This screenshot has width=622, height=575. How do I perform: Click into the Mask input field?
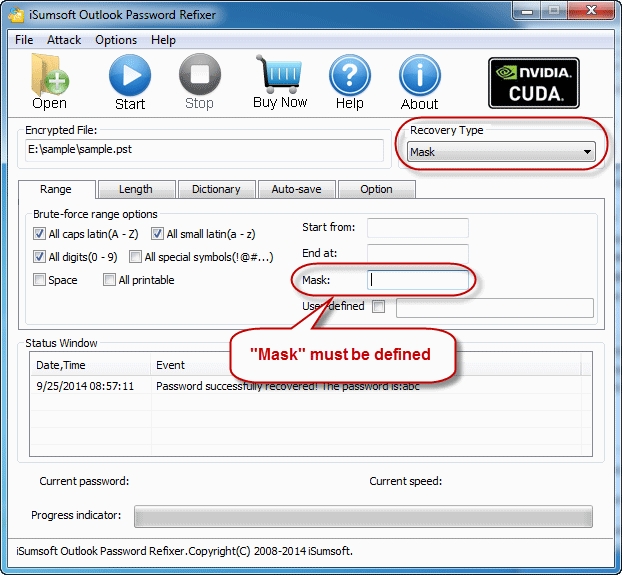(x=417, y=281)
